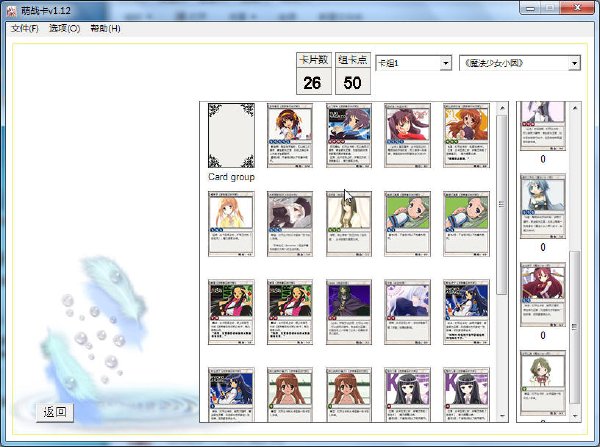Click the right card panel scrollbar thumb

(575, 327)
